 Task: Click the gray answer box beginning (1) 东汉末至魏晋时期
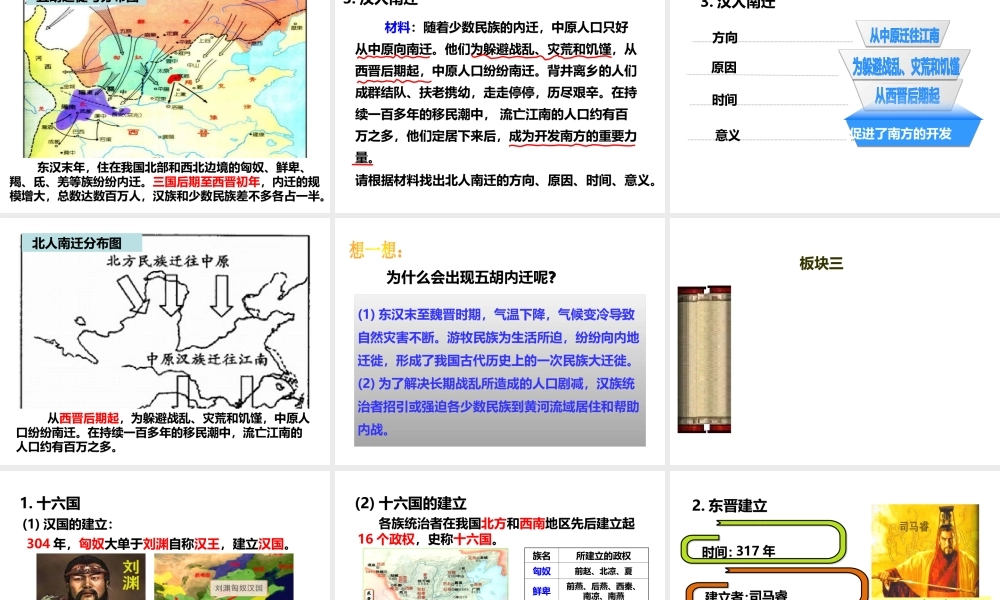499,370
